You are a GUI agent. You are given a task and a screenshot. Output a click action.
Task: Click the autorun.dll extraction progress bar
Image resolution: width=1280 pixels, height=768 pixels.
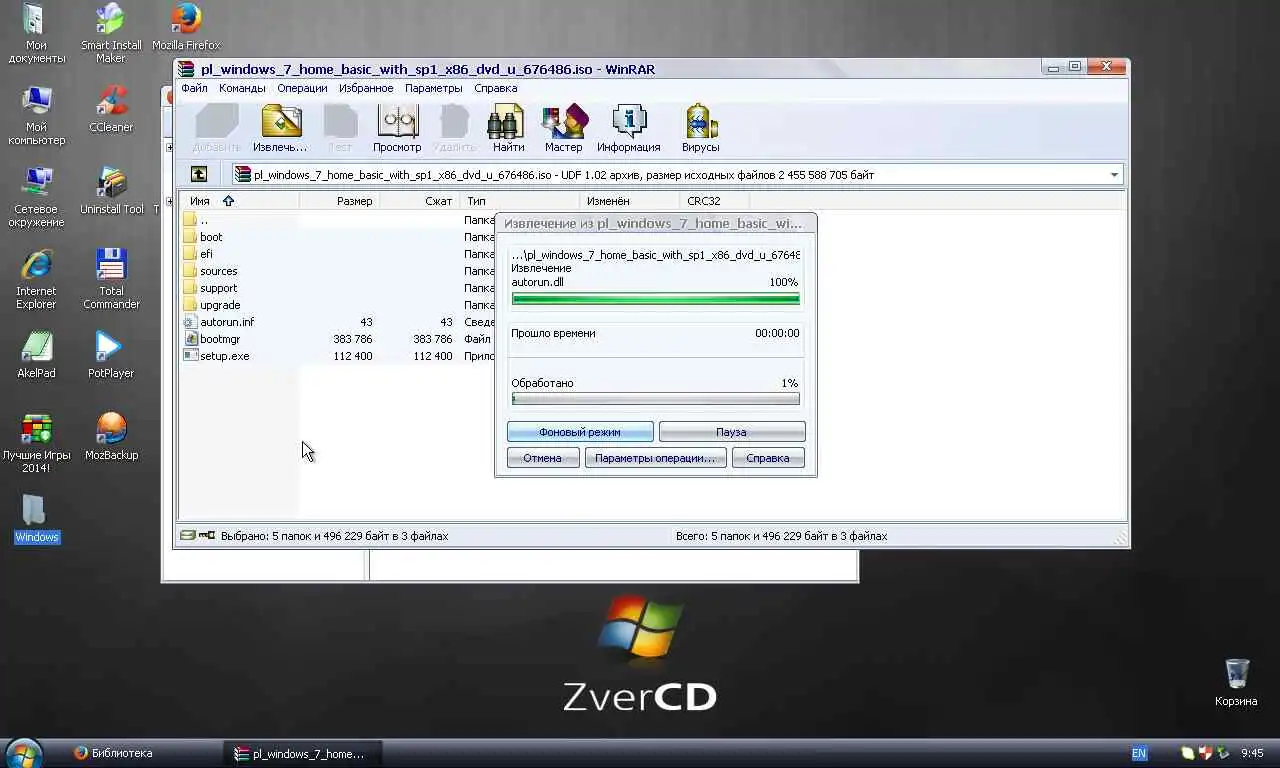(x=656, y=298)
